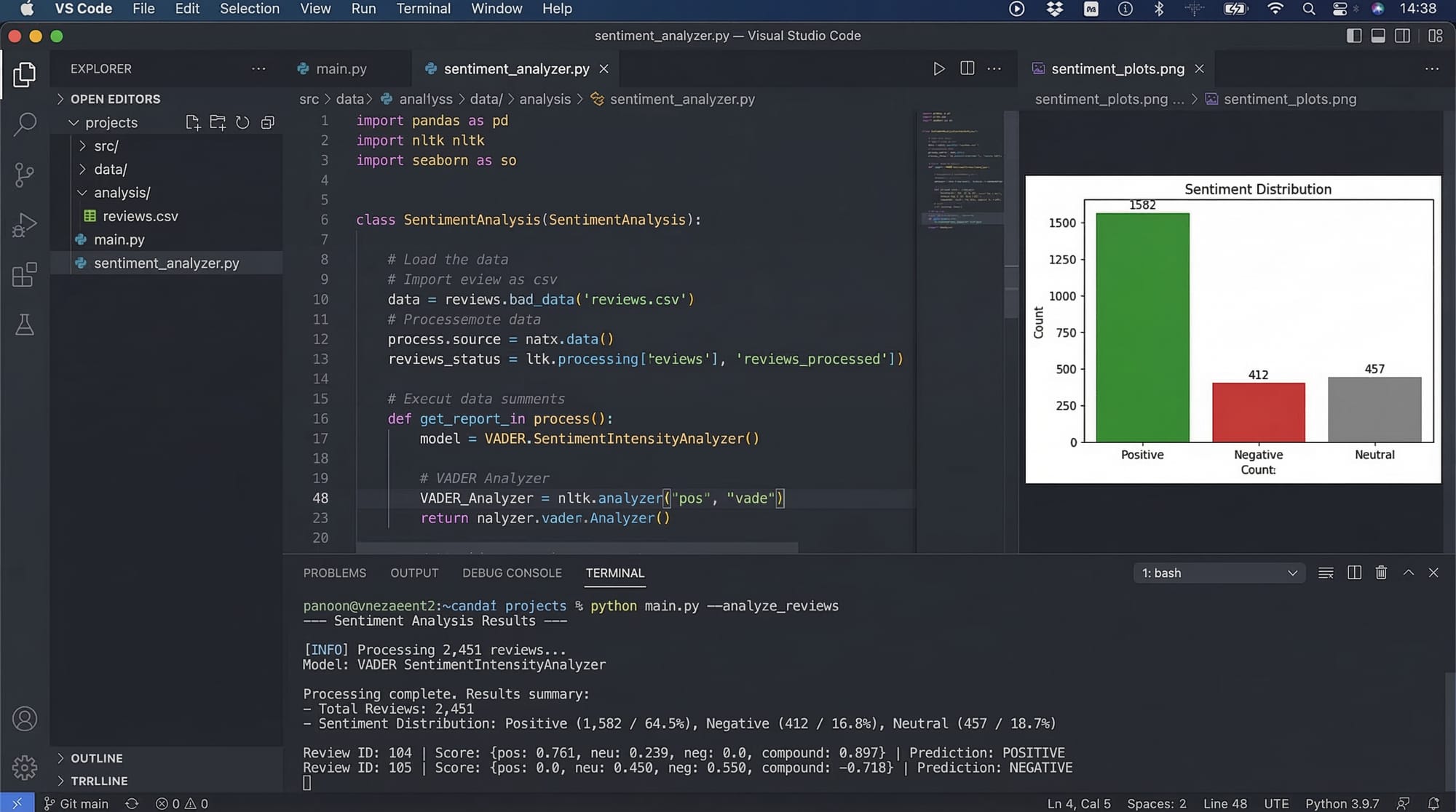
Task: Click the Run Python File play button
Action: [x=939, y=68]
